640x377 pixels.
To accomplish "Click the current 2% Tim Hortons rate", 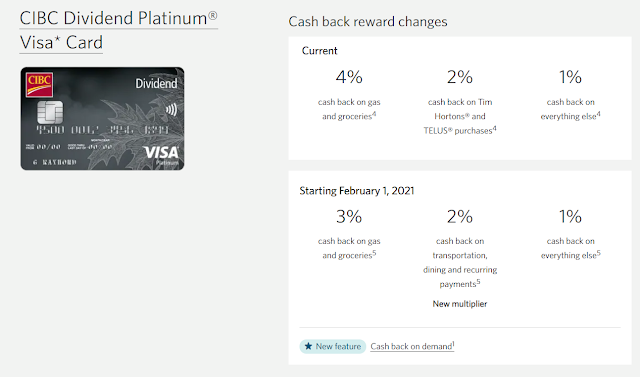I will point(460,77).
